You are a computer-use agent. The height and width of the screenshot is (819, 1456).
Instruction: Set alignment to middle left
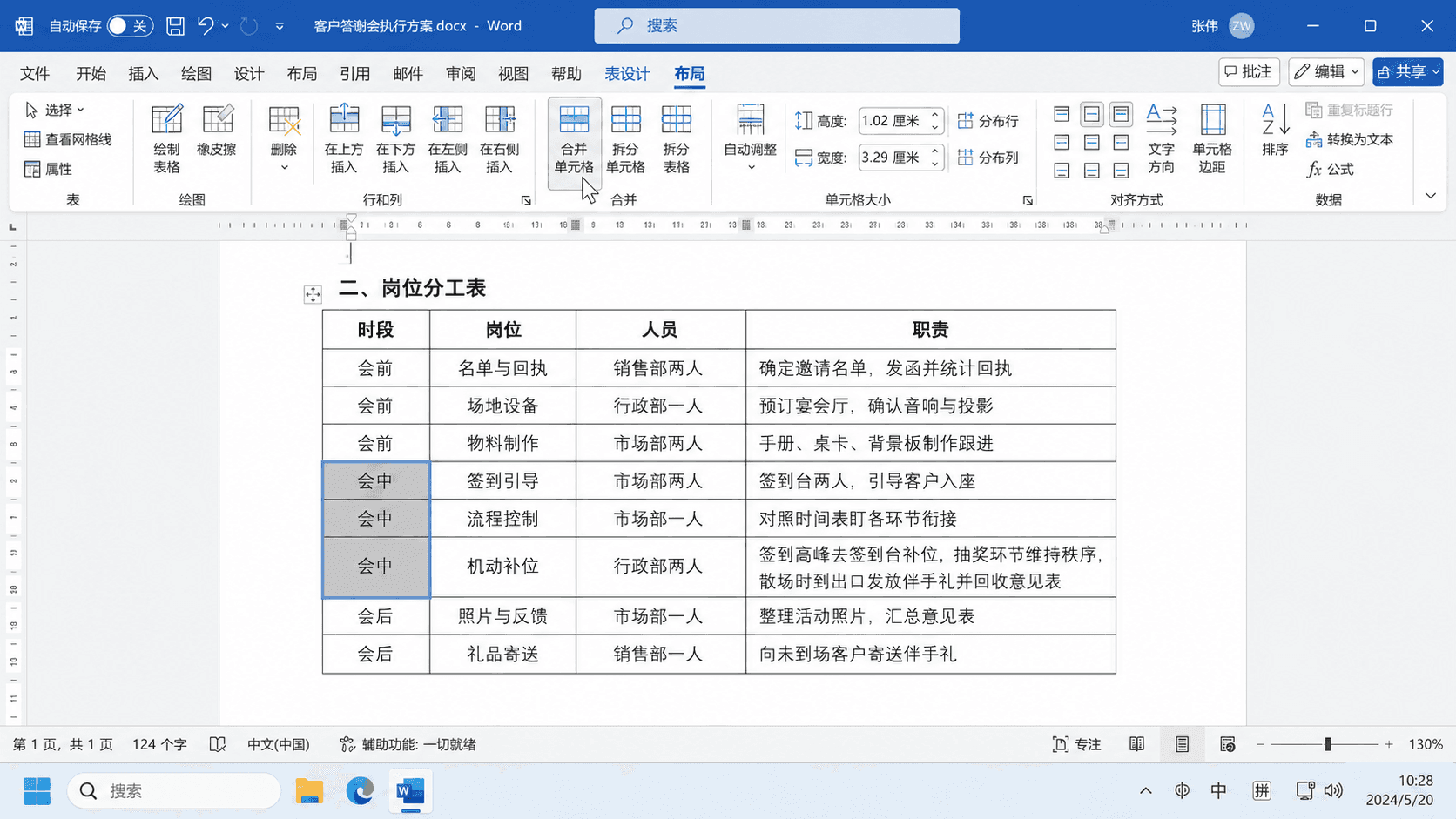1062,142
